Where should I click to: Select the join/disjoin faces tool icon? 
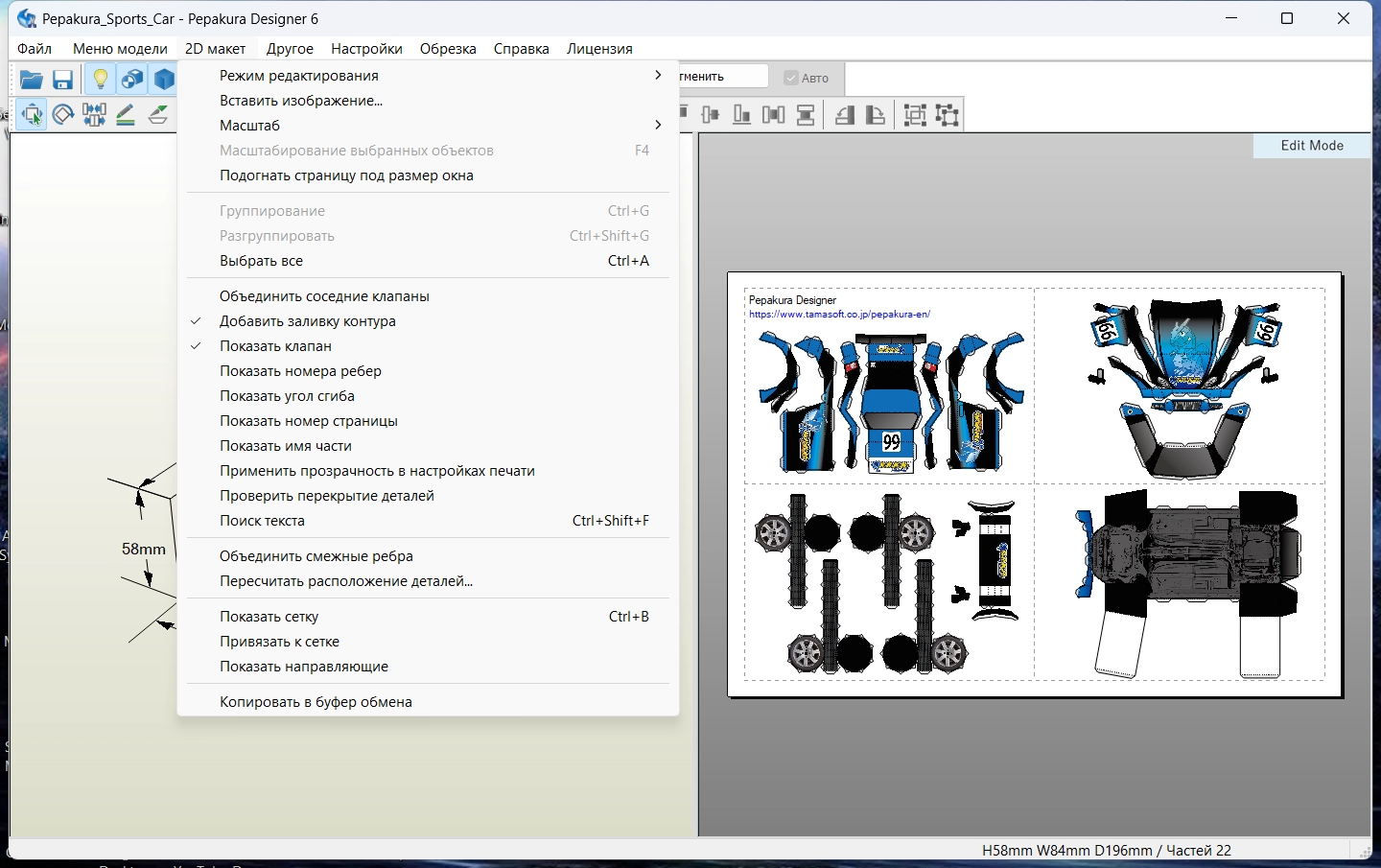tap(94, 115)
